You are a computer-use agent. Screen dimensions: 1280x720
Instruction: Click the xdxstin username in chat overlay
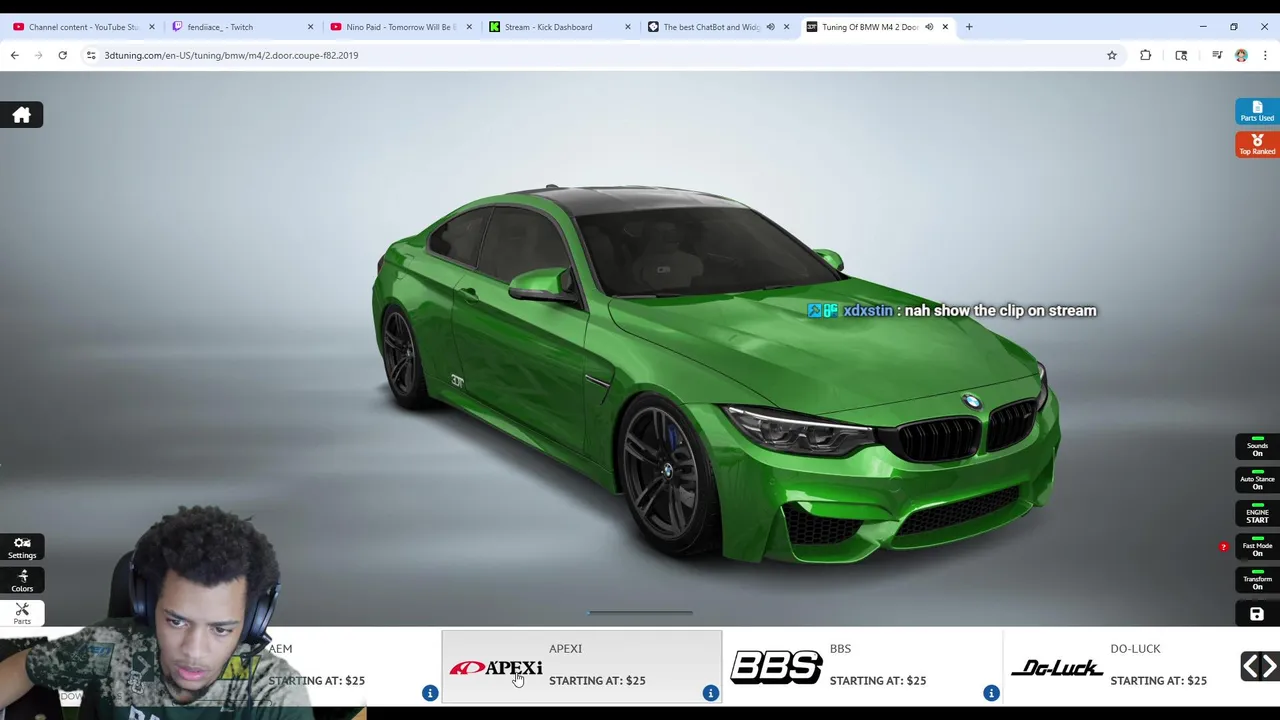(867, 310)
